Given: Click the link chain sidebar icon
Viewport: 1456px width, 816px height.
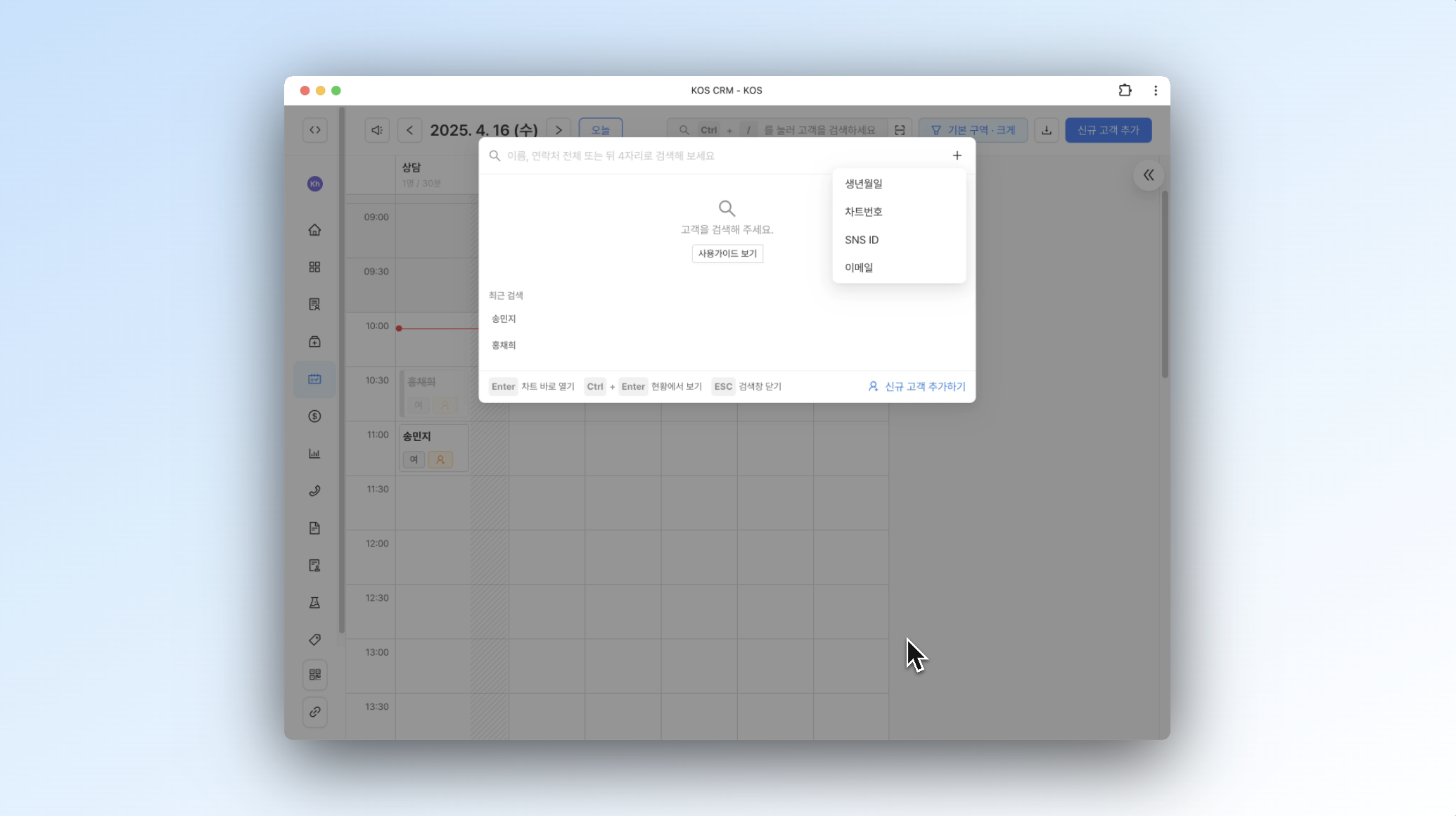Looking at the screenshot, I should (x=314, y=712).
